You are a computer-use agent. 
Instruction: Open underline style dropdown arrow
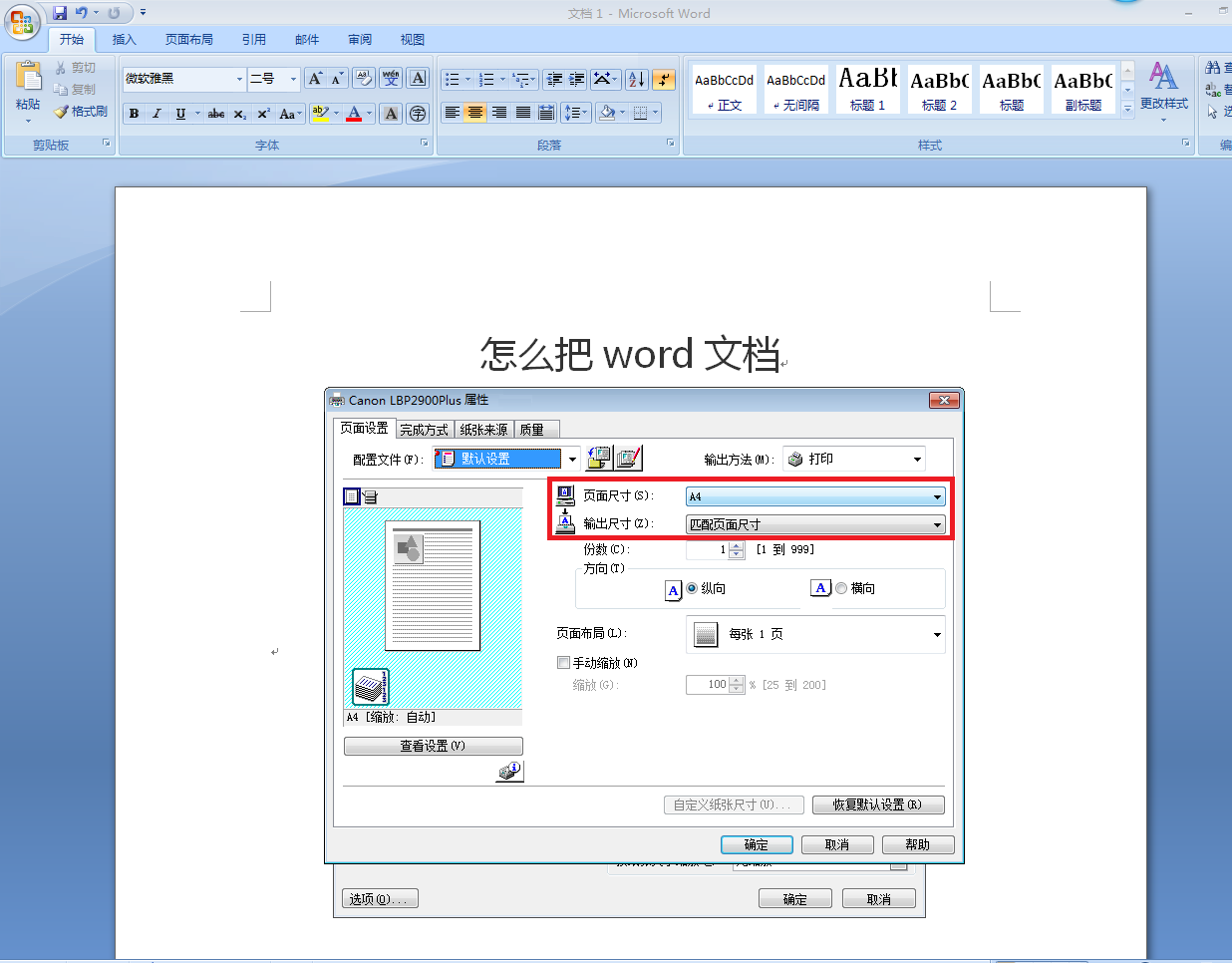coord(197,114)
